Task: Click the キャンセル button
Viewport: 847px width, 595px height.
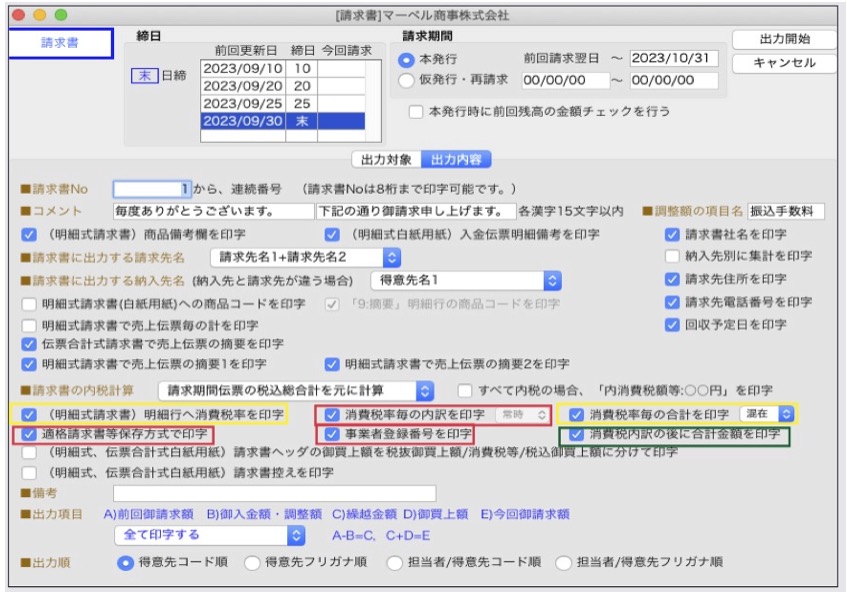Action: pyautogui.click(x=784, y=62)
